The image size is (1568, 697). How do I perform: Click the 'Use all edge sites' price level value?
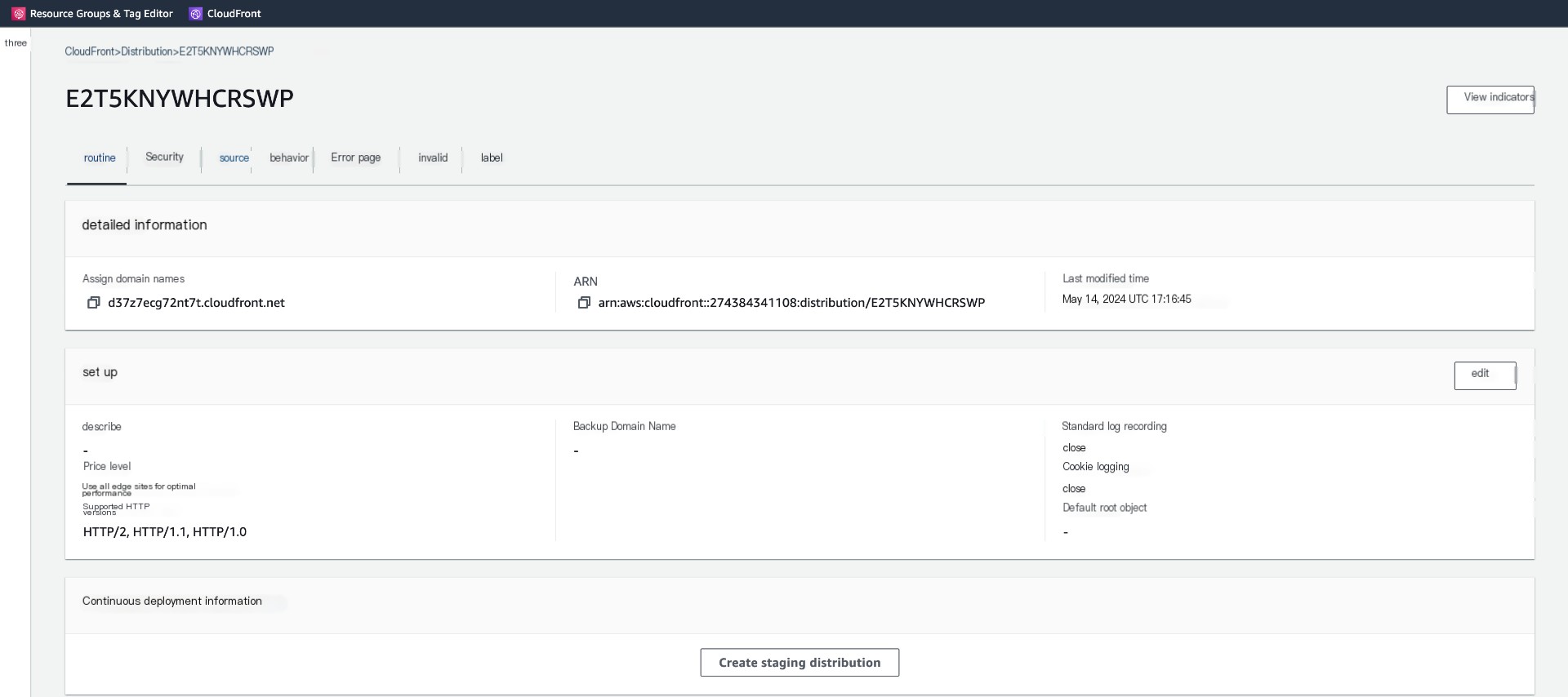click(139, 490)
